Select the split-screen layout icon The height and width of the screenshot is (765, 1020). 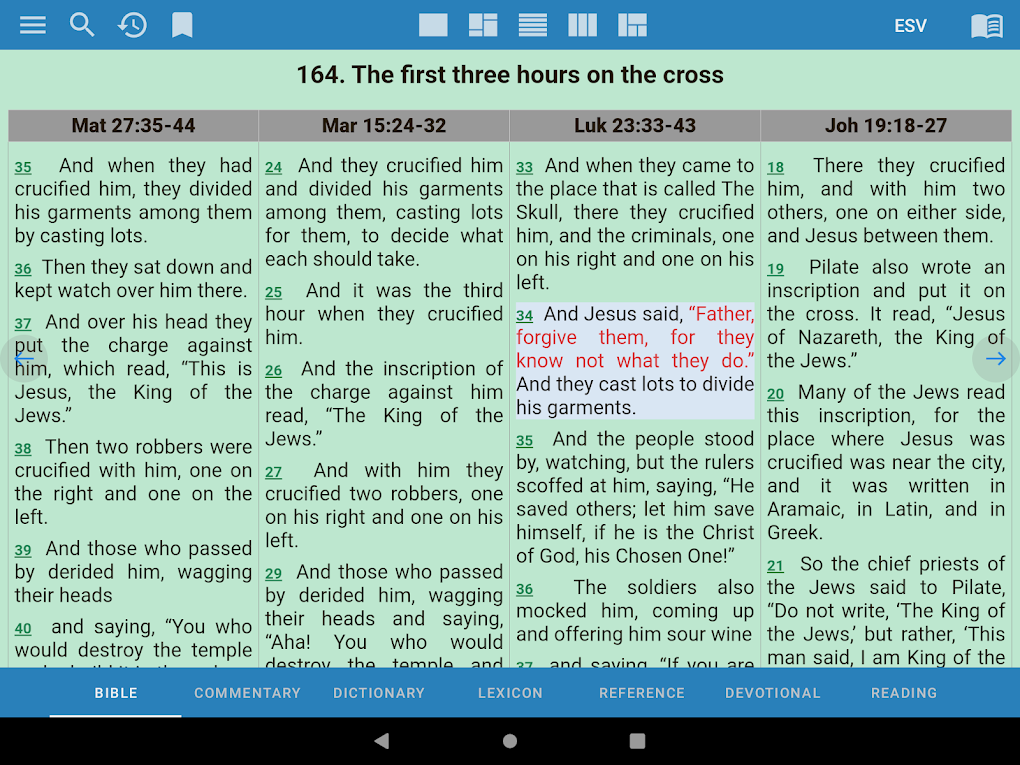click(x=483, y=25)
